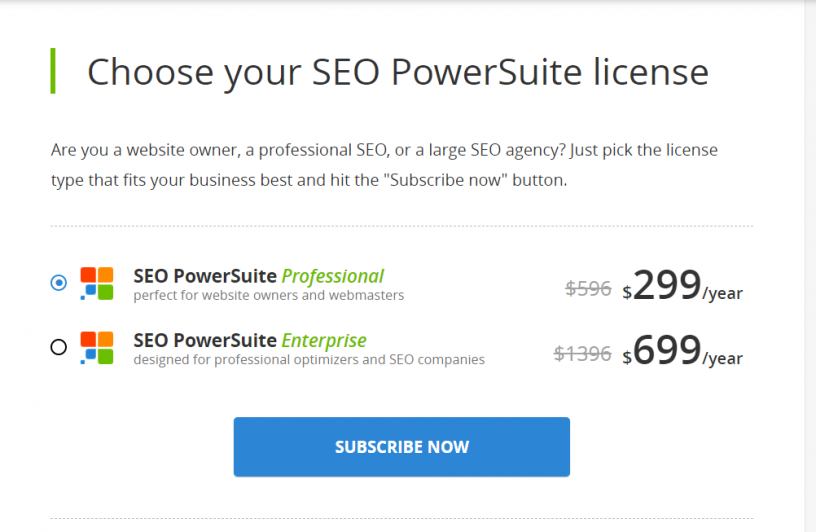Select the SEO PowerSuite Enterprise radio button
The height and width of the screenshot is (532, 816).
pyautogui.click(x=59, y=347)
